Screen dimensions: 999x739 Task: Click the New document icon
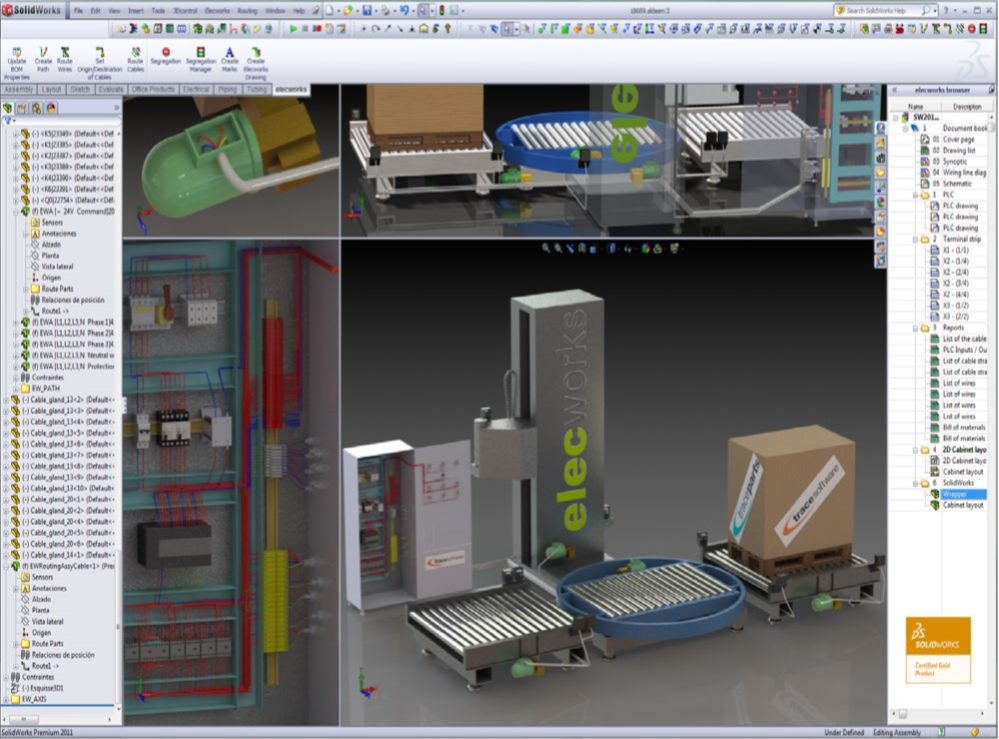(x=329, y=11)
